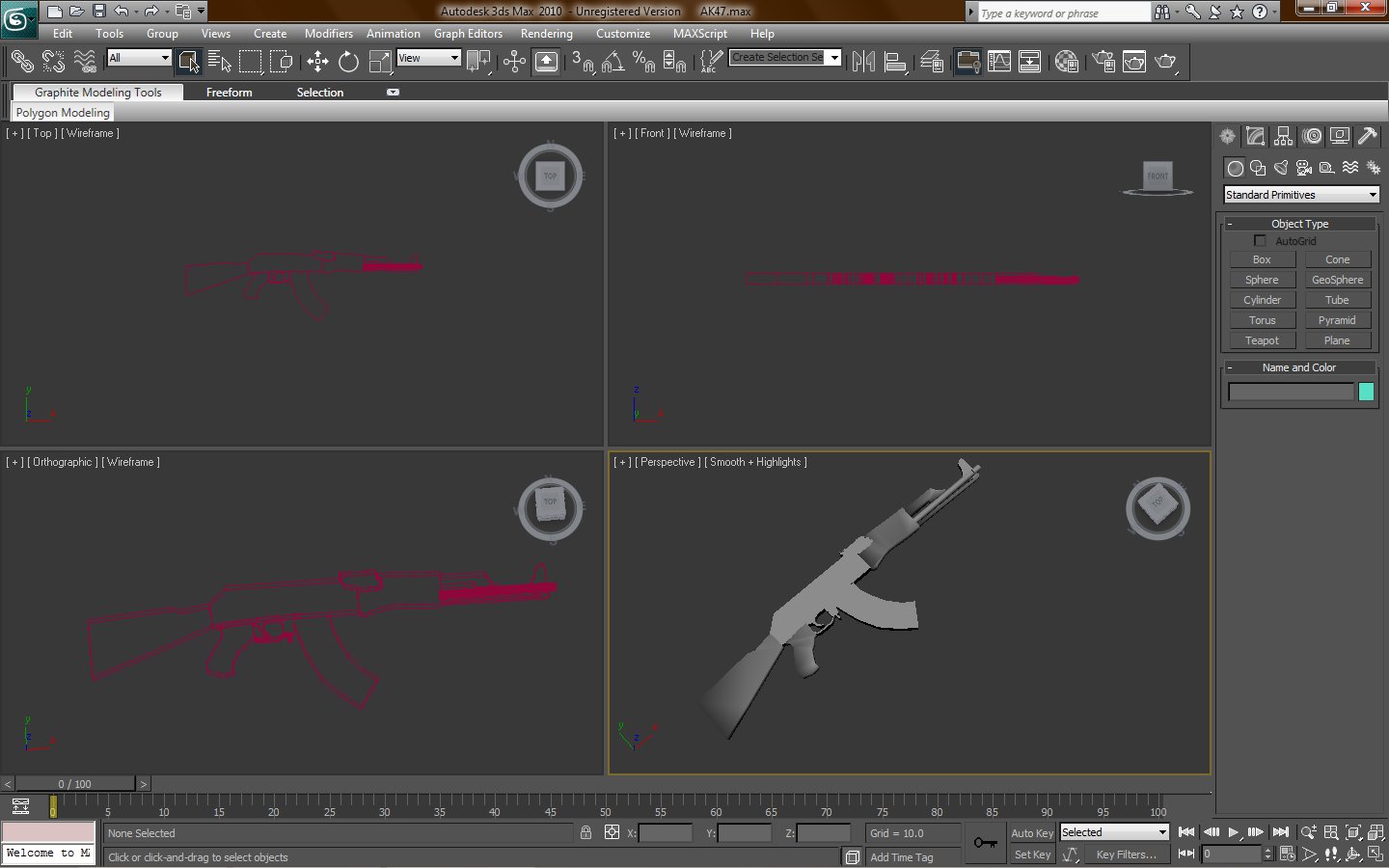Collapse the Name and Color rollout
This screenshot has height=868, width=1389.
[x=1299, y=367]
